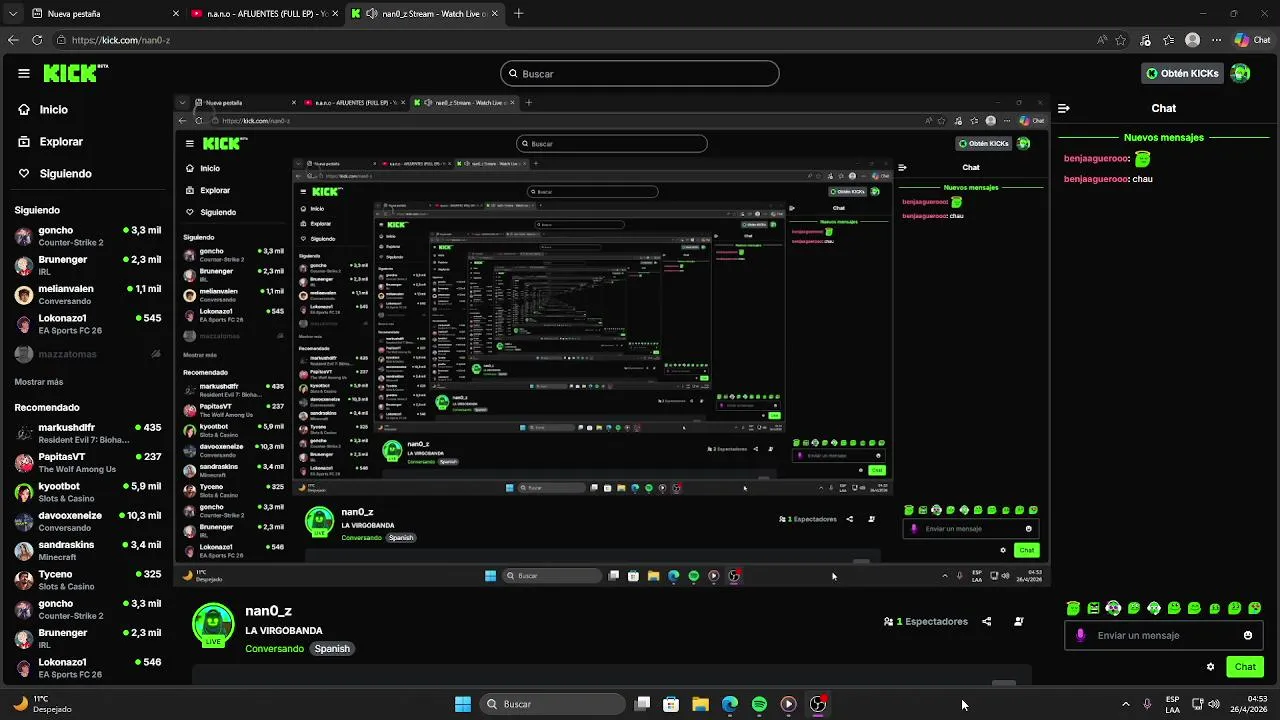1280x720 pixels.
Task: Switch to n.a.n.o - AFLUENTES YouTube tab
Action: [266, 14]
